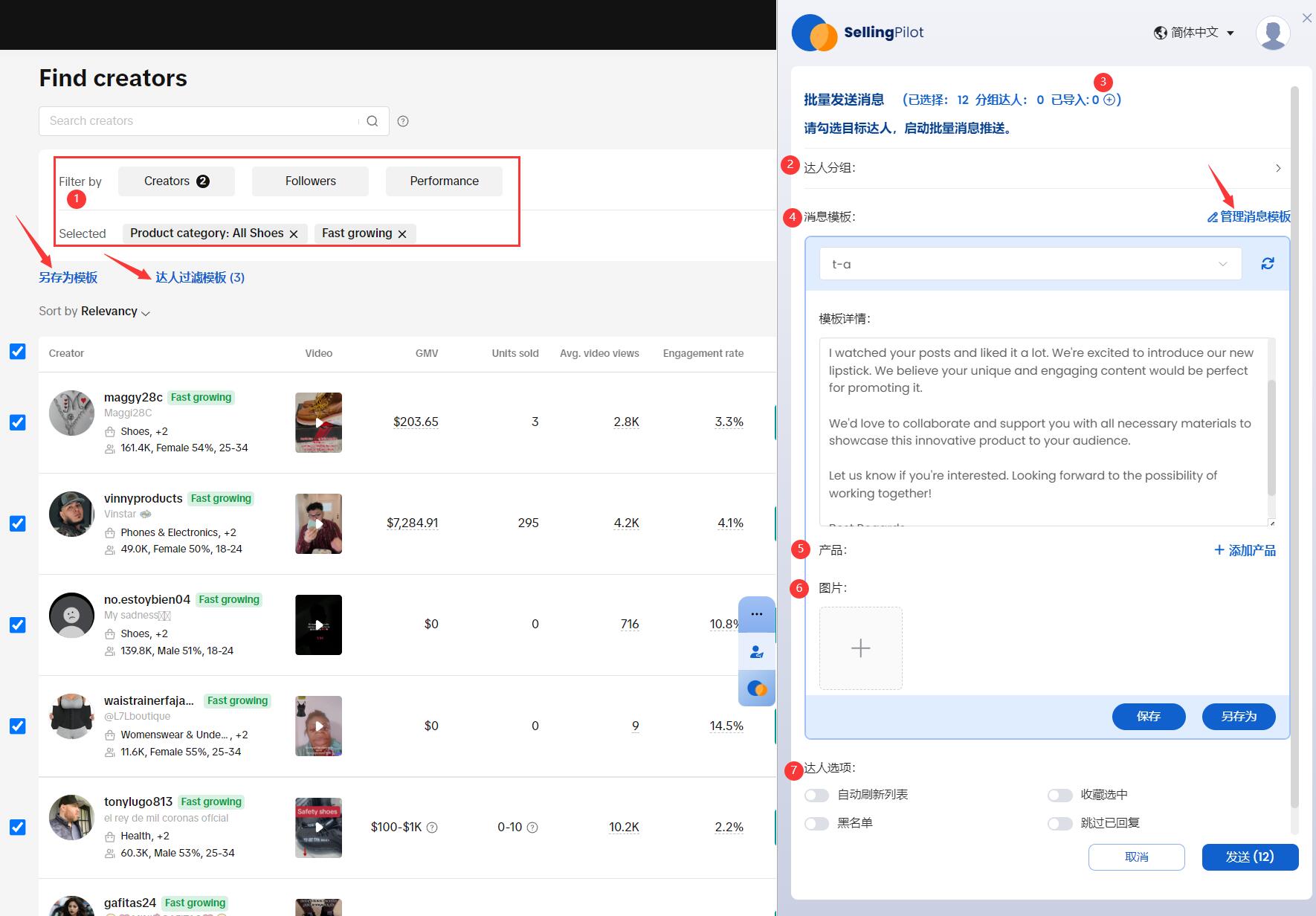Image resolution: width=1316 pixels, height=916 pixels.
Task: Click the add image plus box
Action: 861,648
